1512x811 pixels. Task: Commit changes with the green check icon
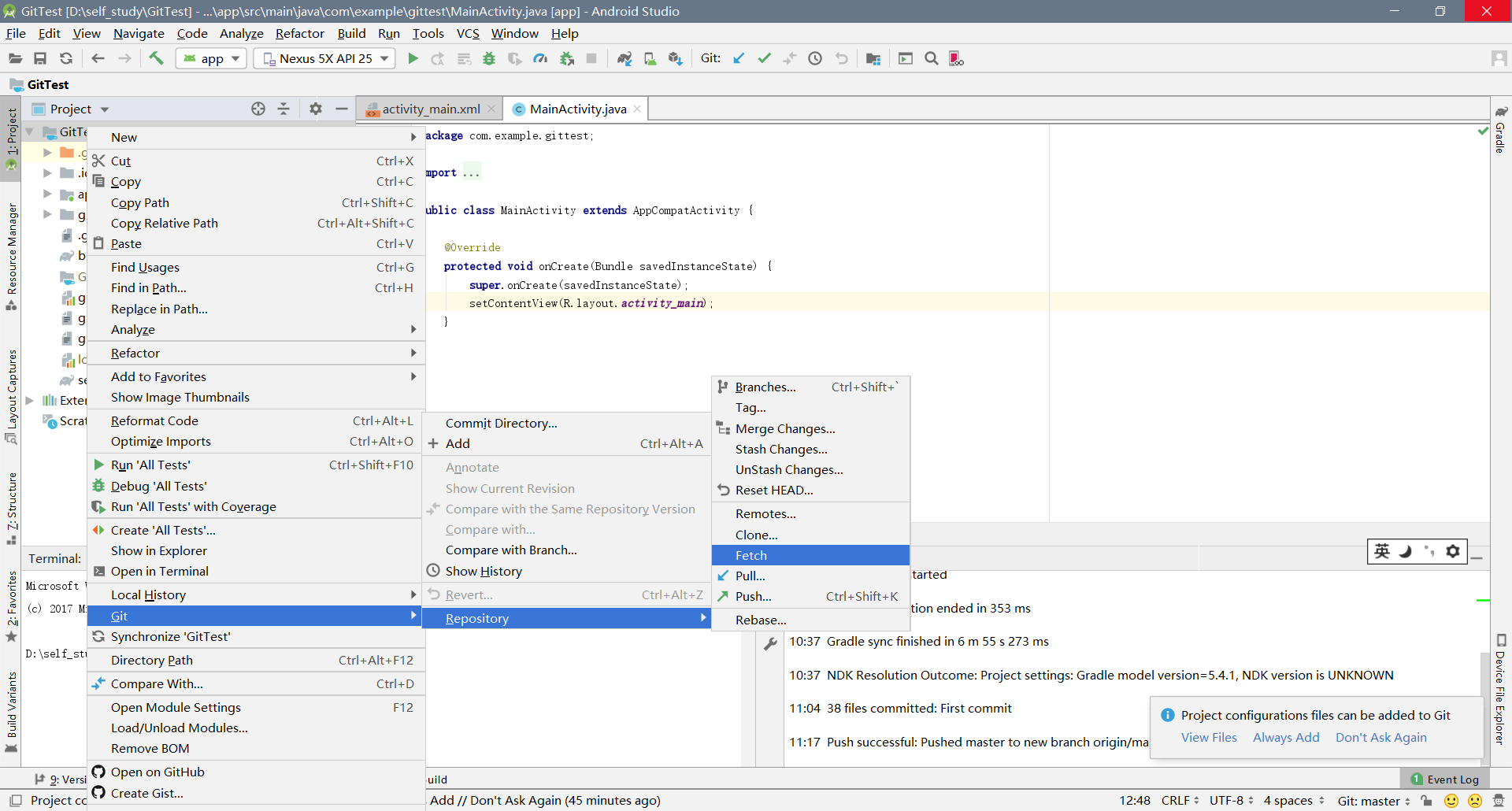[764, 58]
